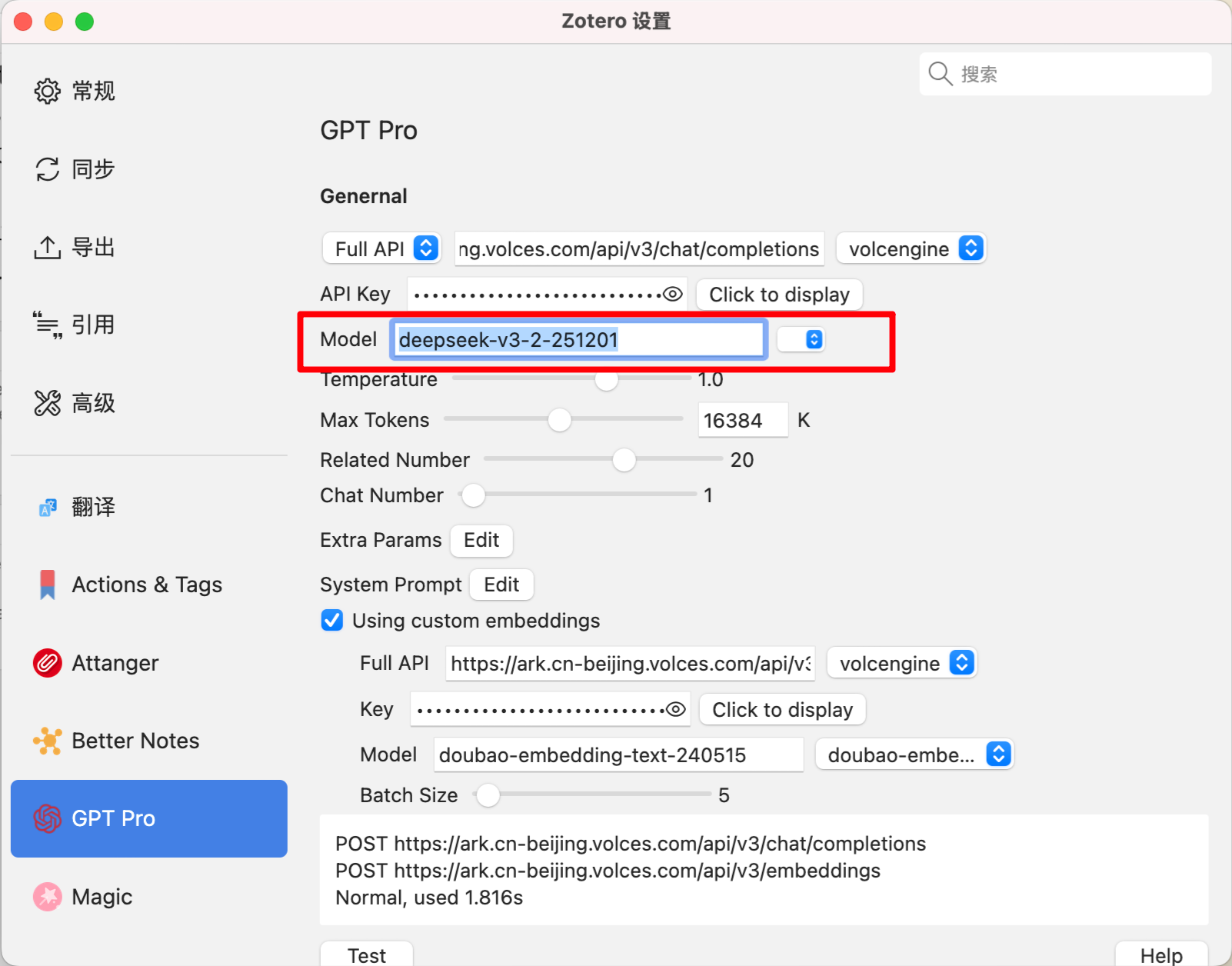Switch to Magic settings pane
This screenshot has height=966, width=1232.
click(x=149, y=897)
